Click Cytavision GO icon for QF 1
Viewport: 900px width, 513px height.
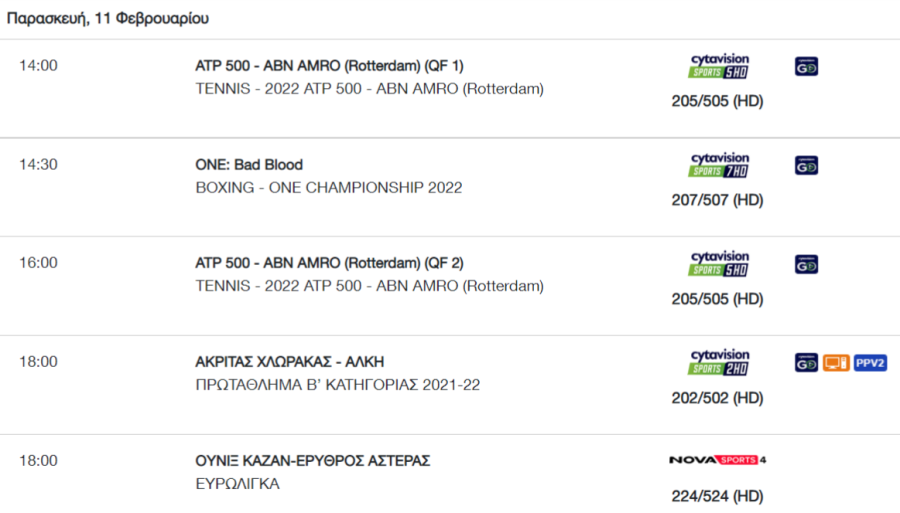click(806, 67)
